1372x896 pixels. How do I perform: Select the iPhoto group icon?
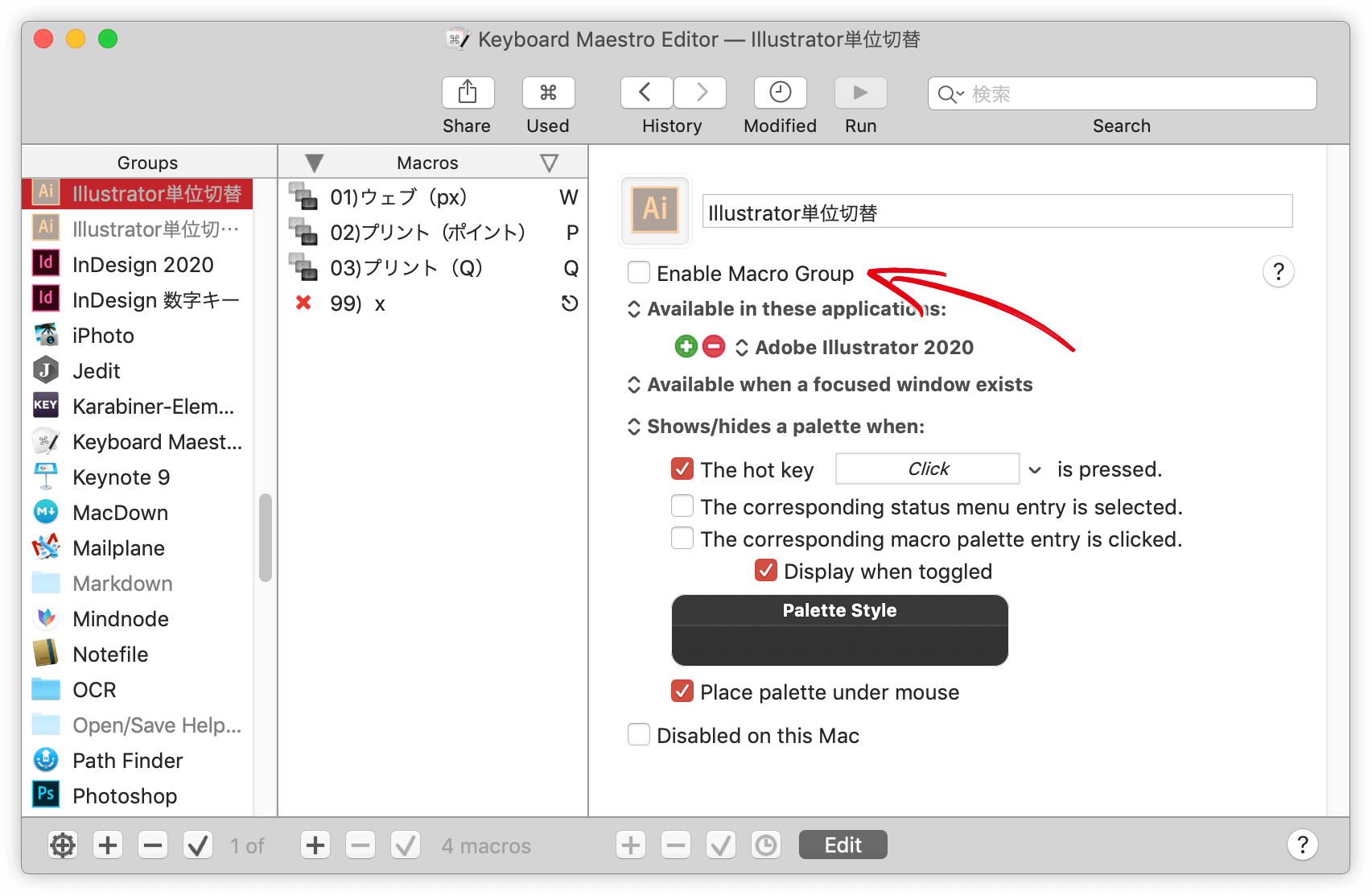[46, 335]
